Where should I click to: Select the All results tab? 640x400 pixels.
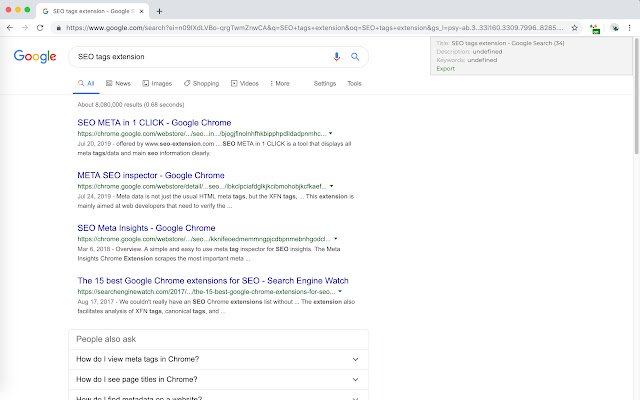coord(86,84)
